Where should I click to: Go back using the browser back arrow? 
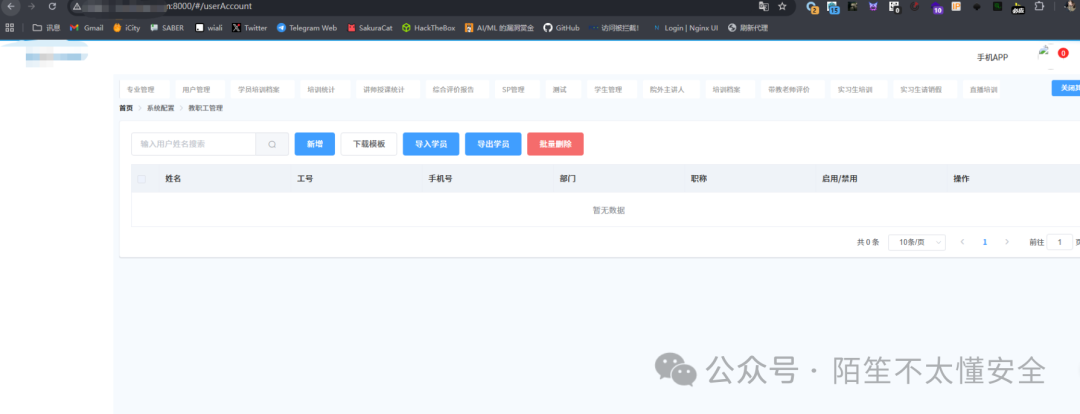10,6
